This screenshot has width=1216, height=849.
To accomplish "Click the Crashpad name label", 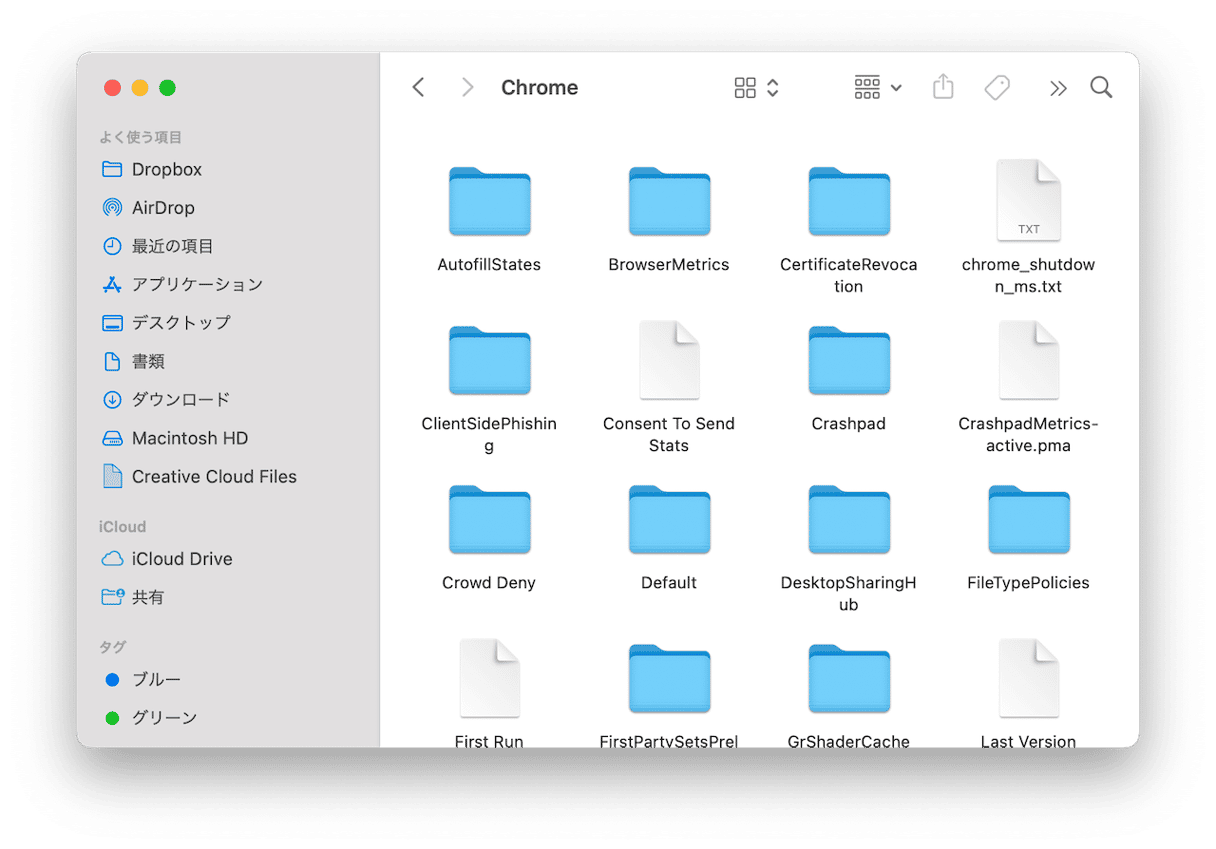I will (x=849, y=424).
